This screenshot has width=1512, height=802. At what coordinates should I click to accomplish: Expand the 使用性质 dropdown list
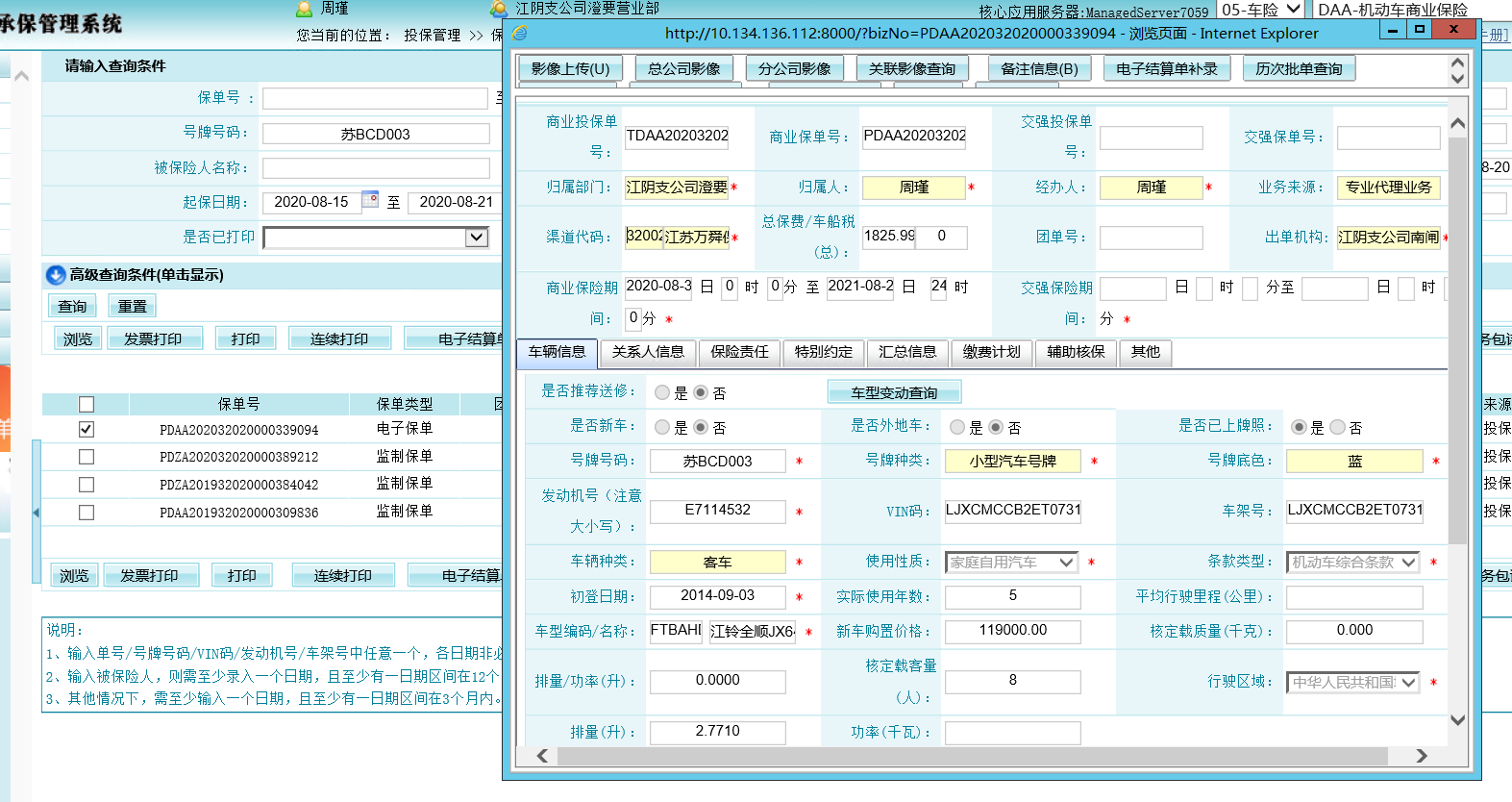(1066, 563)
